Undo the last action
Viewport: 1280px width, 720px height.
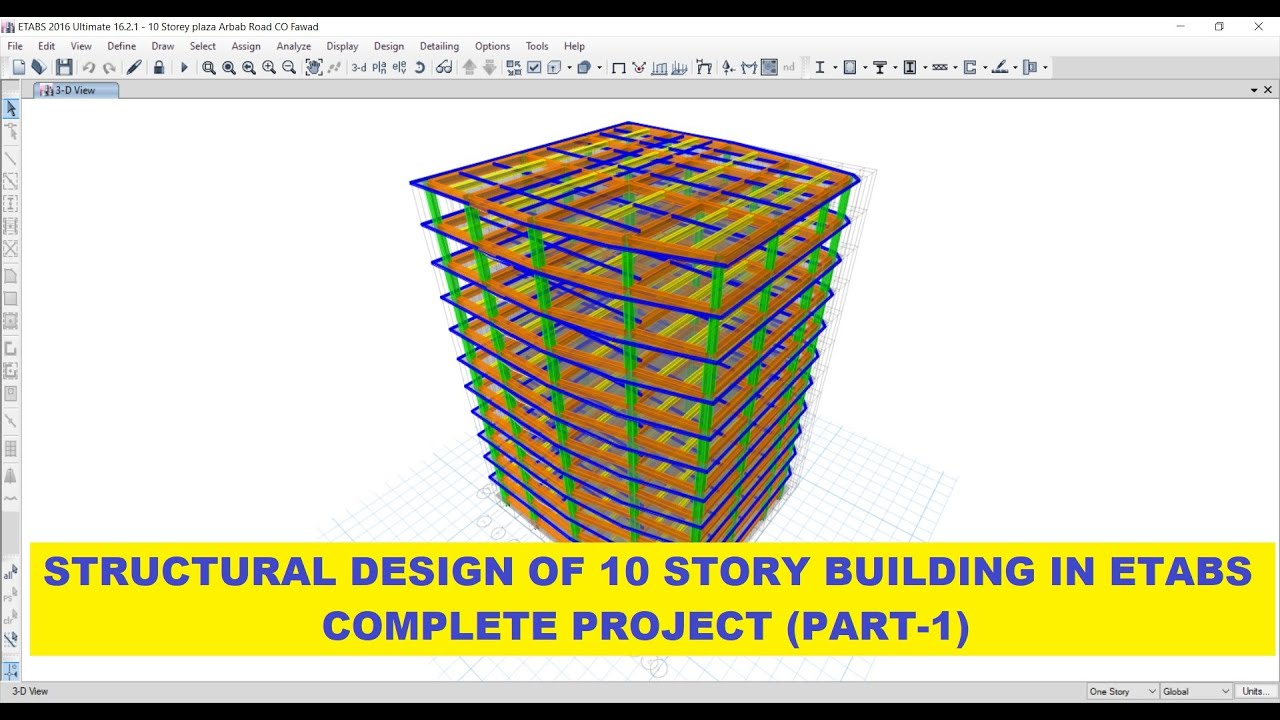click(x=89, y=67)
